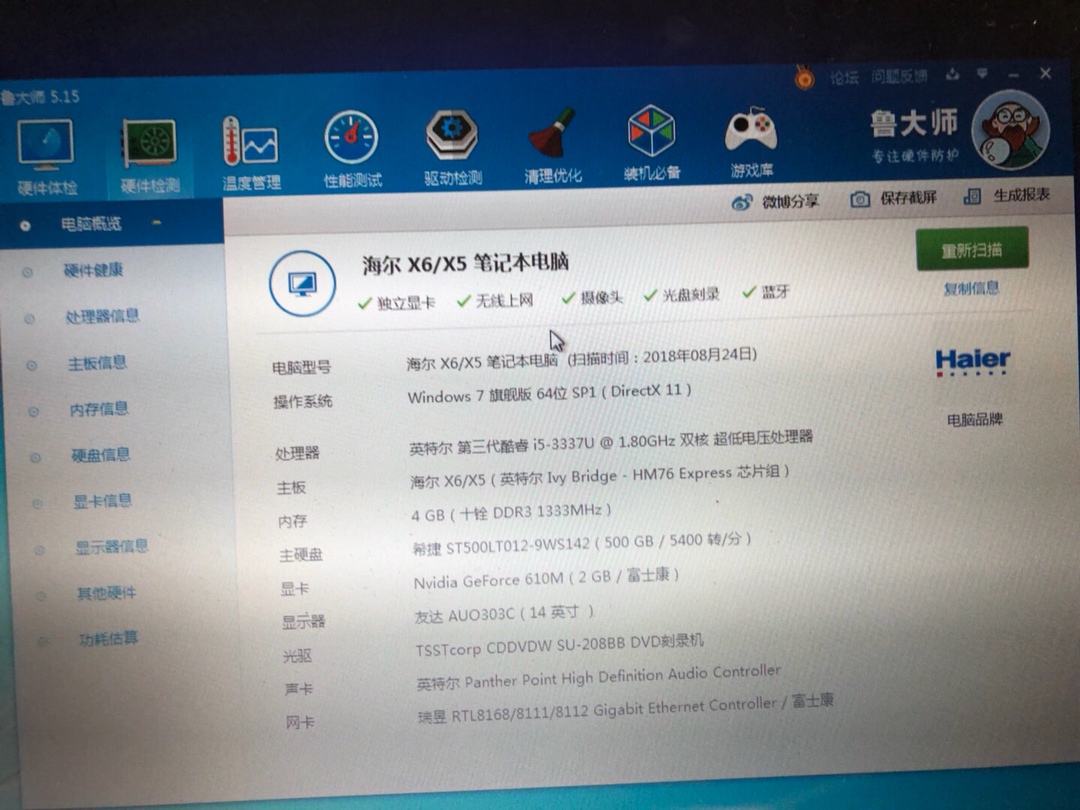Open 装机必备 essential software cube icon
The width and height of the screenshot is (1080, 810).
(x=652, y=143)
